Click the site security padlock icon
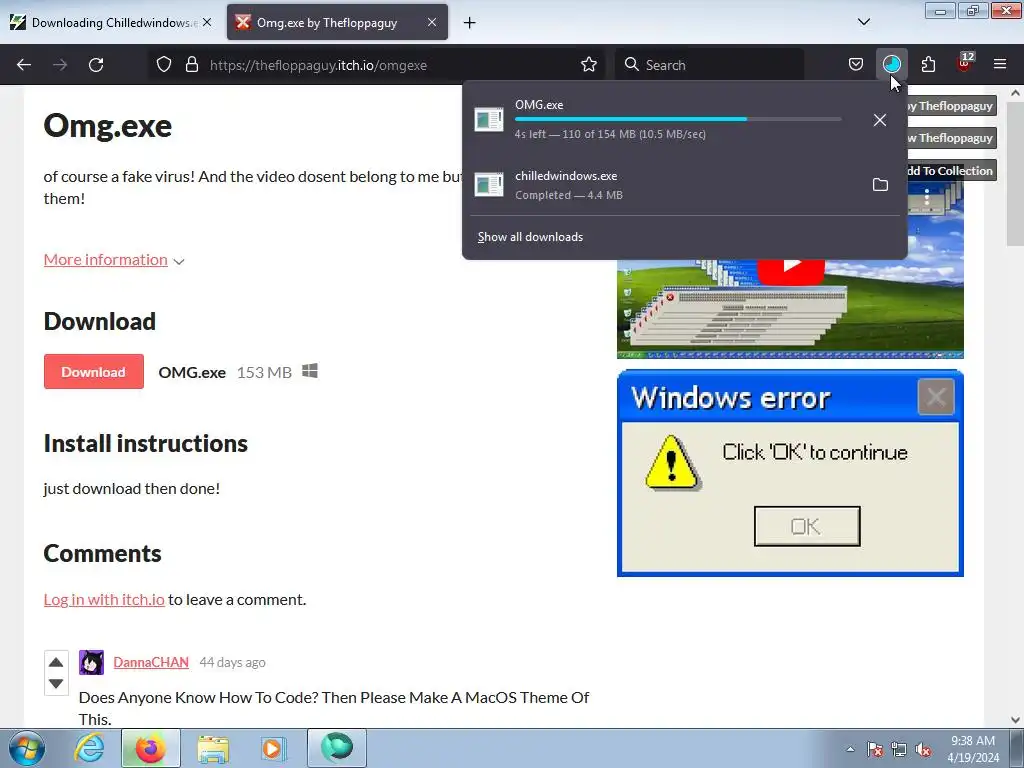 pos(191,64)
